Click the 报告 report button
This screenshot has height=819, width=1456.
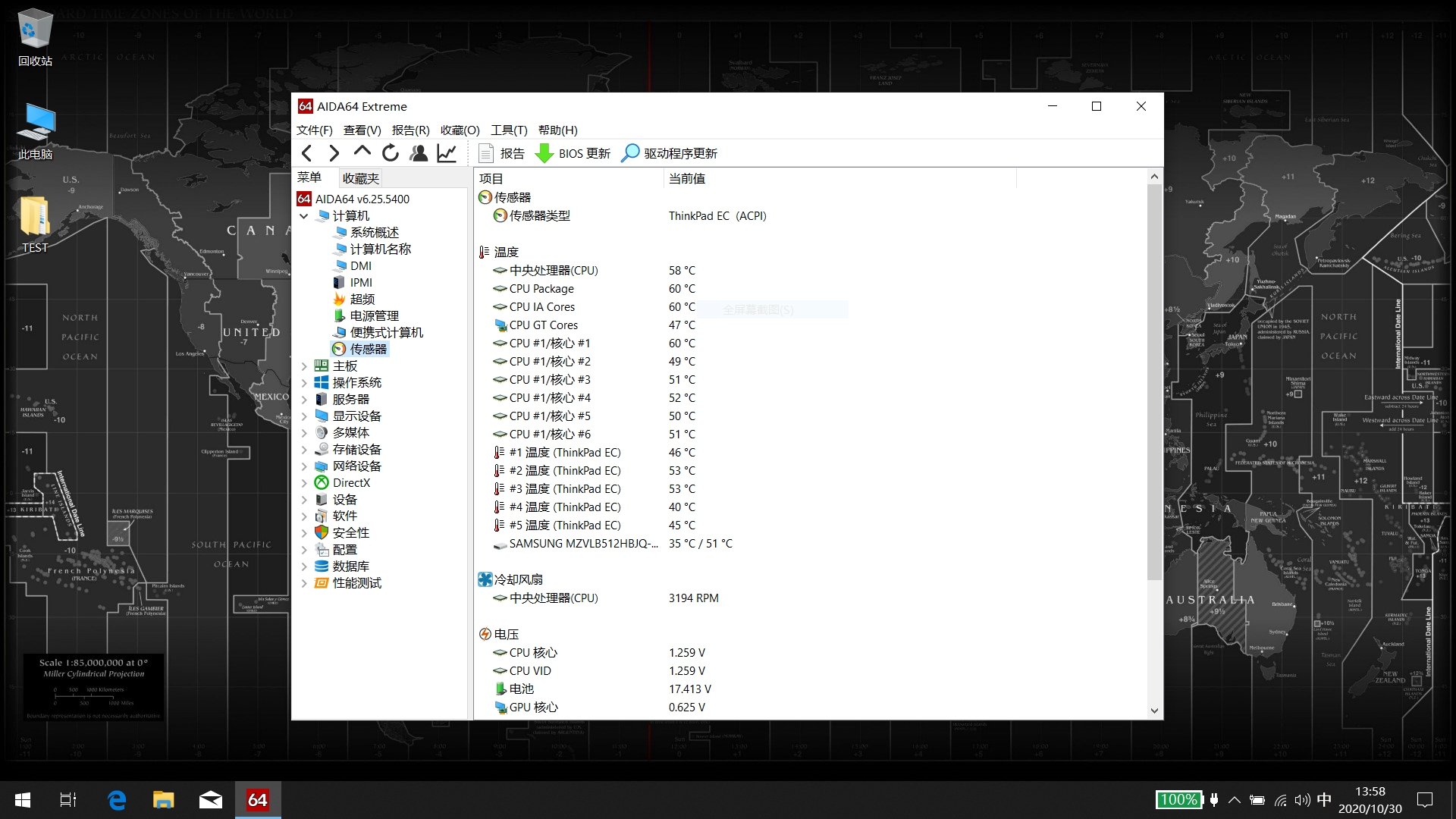[502, 153]
